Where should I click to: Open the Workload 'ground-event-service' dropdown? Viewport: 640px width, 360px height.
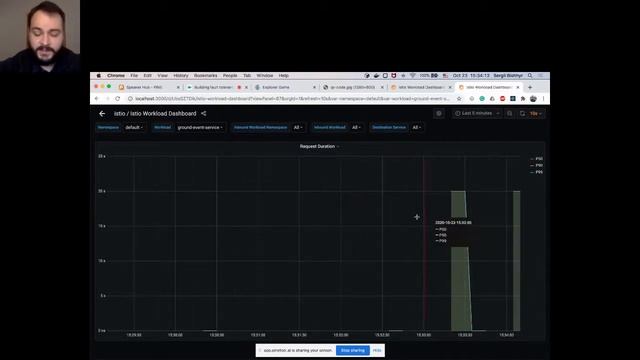200,127
